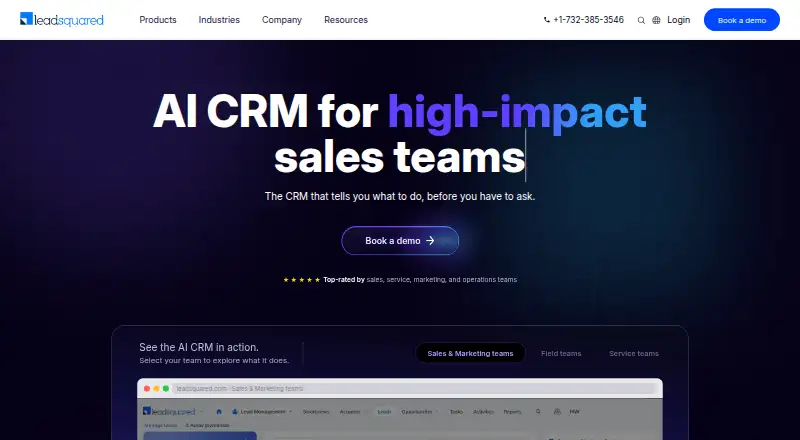Screen dimensions: 800x440
Task: Click the 'The CRM that tells you' tagline
Action: [x=400, y=196]
